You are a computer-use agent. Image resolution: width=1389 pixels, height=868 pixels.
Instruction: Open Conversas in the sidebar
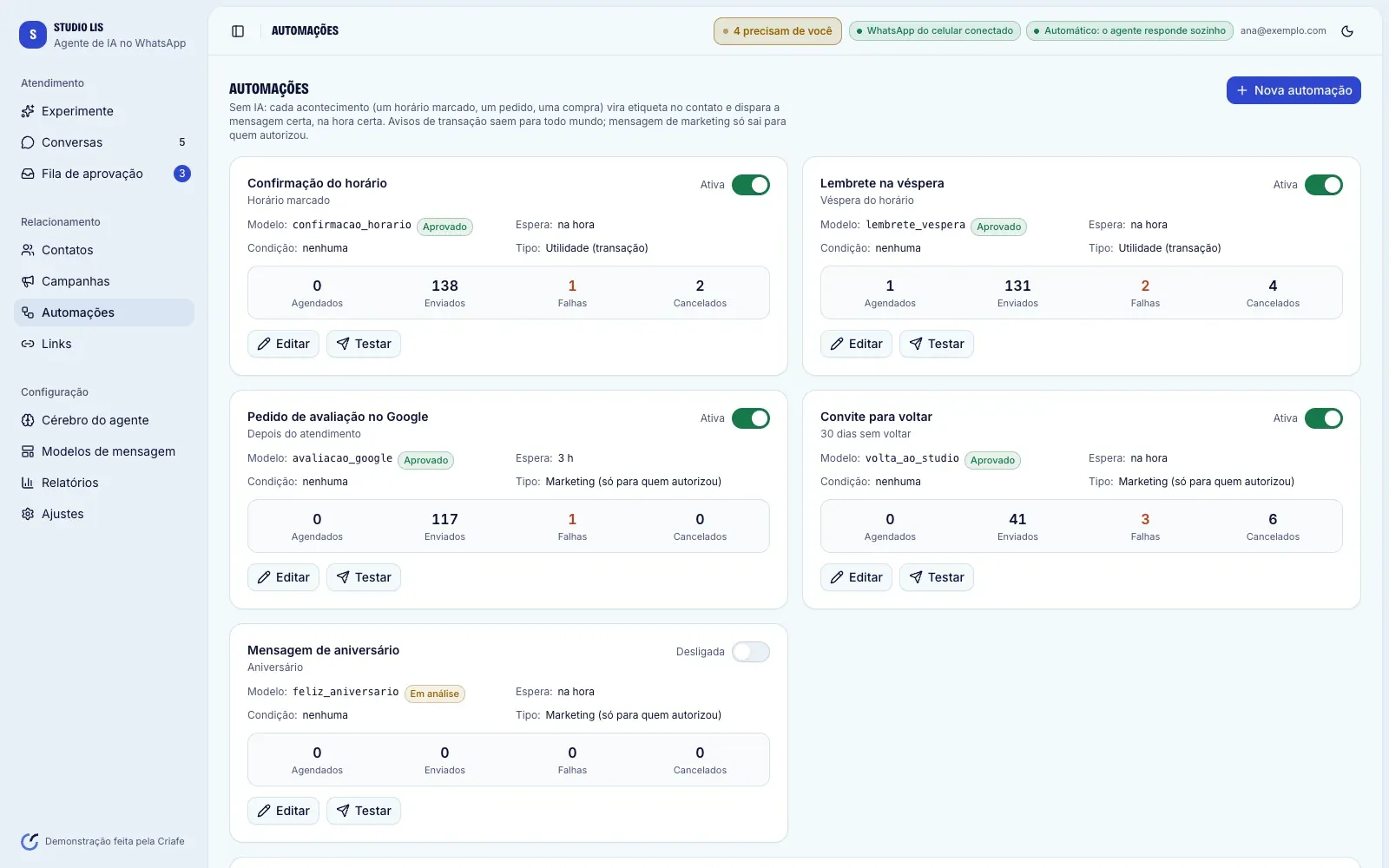point(104,142)
